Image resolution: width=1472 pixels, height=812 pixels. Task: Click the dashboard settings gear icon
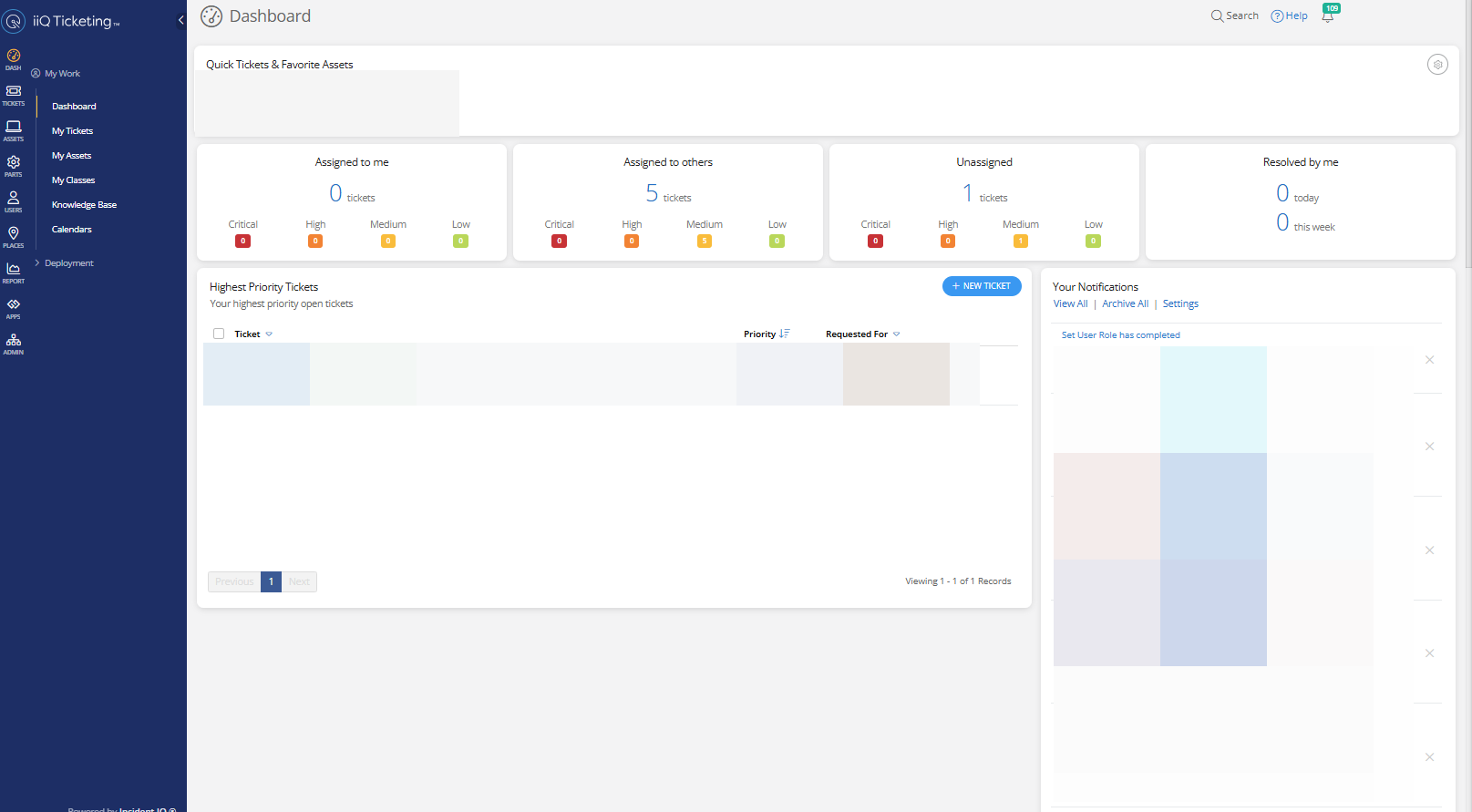click(x=1437, y=65)
